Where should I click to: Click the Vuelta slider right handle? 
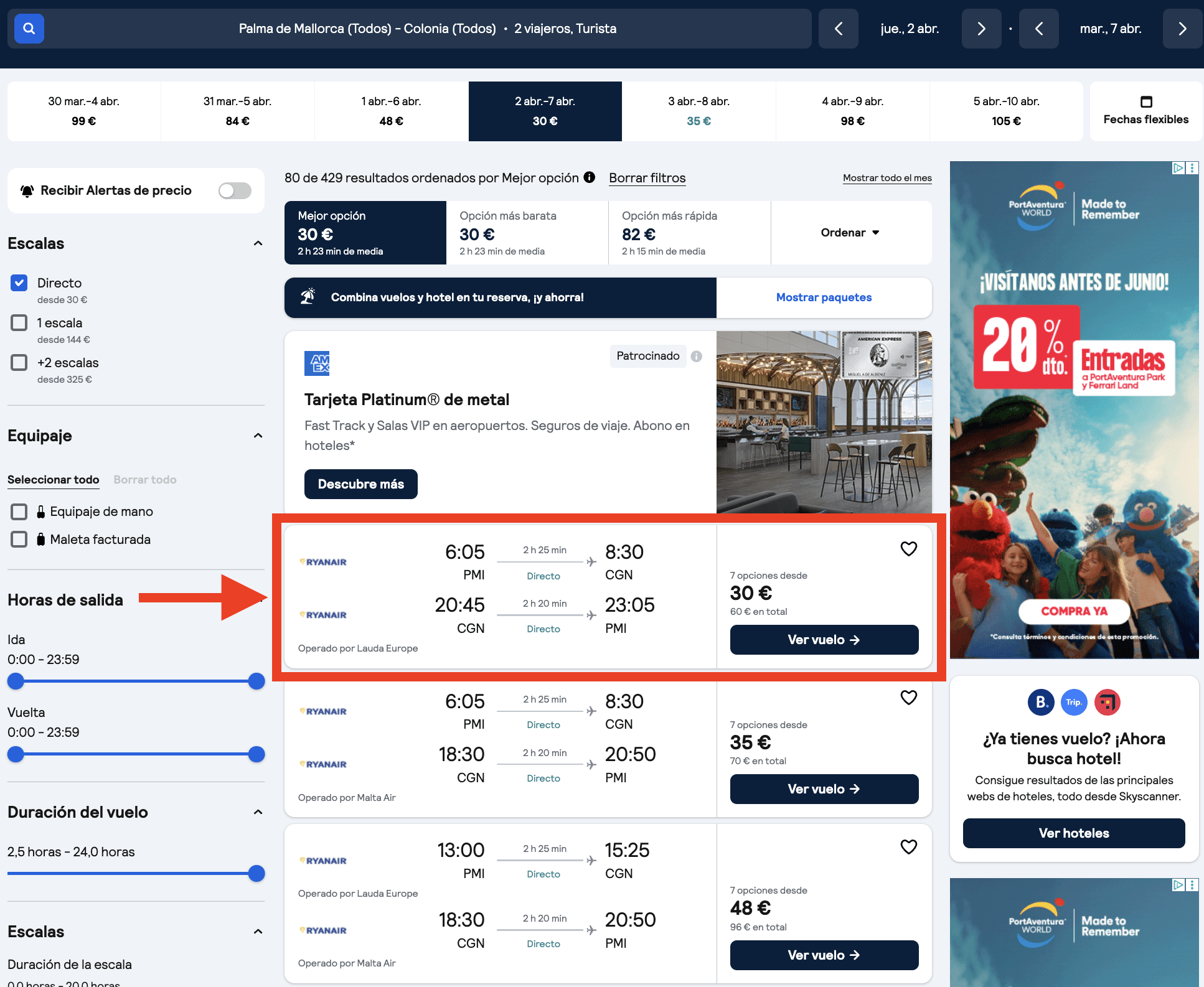[x=256, y=754]
